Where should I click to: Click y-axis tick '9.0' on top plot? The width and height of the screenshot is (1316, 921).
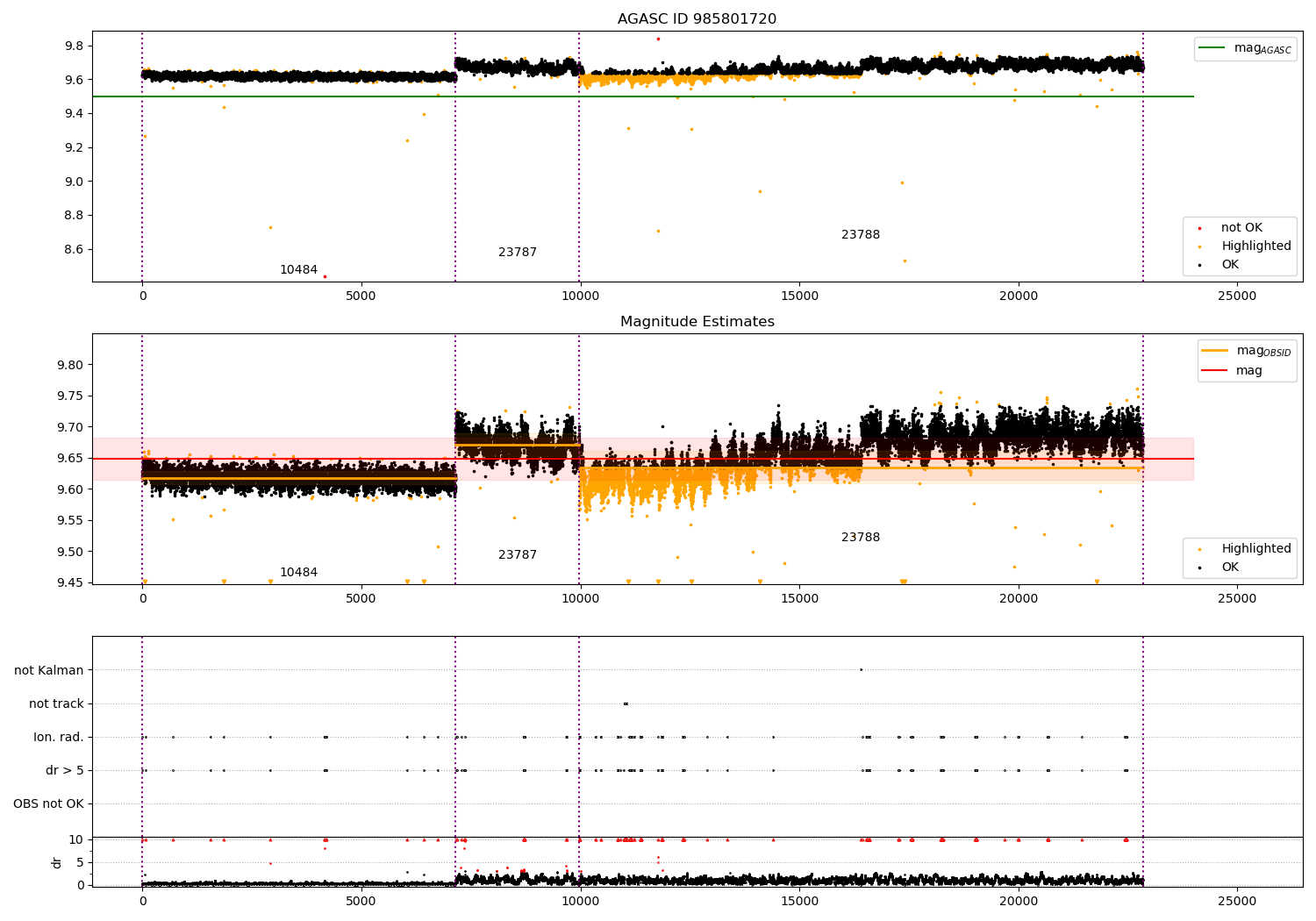[x=75, y=182]
